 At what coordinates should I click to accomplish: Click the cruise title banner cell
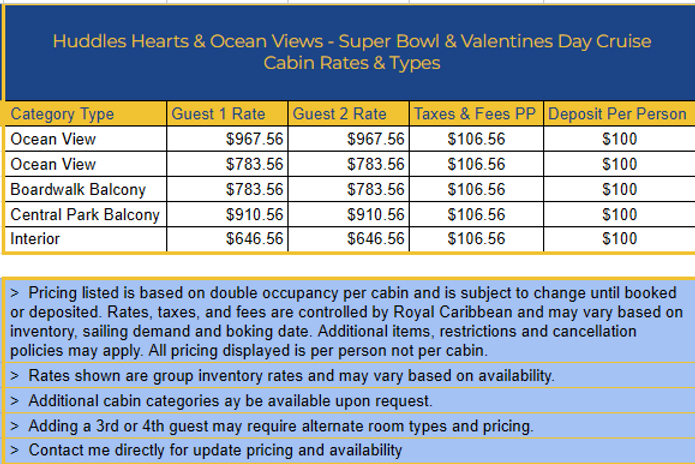[x=350, y=52]
